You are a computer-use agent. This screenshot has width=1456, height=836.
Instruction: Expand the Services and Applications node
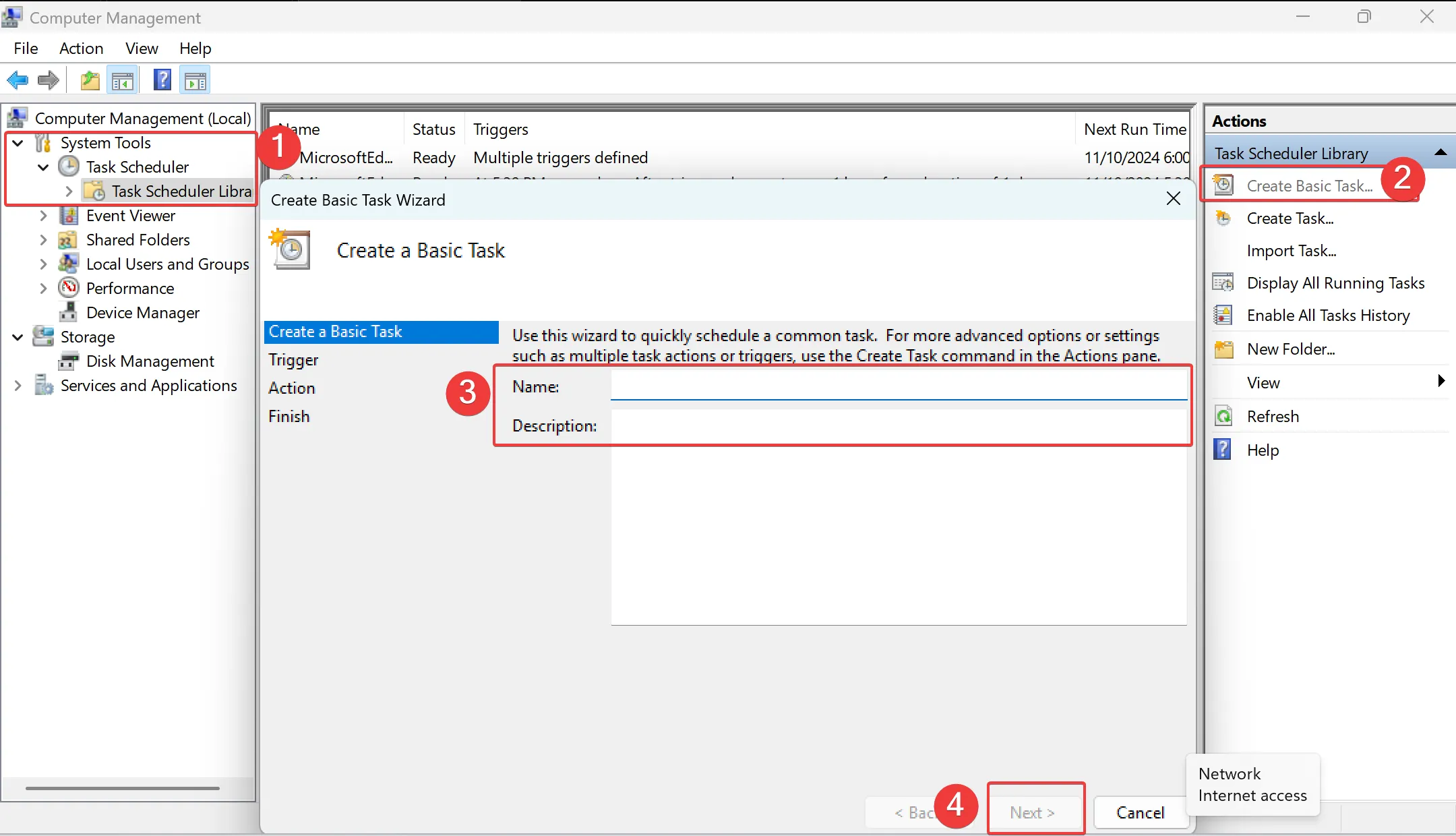(17, 385)
